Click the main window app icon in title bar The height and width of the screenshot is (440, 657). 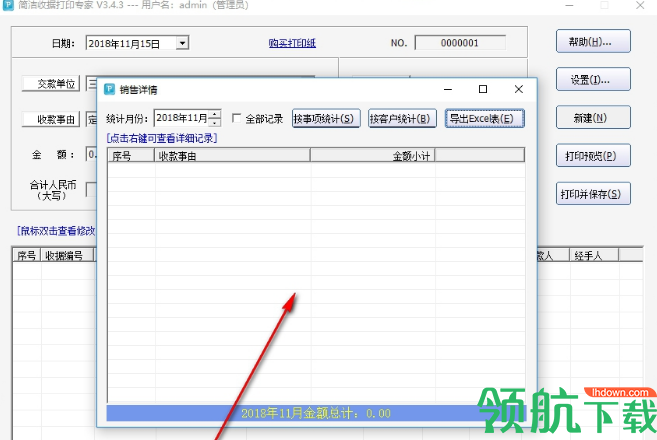pos(8,5)
